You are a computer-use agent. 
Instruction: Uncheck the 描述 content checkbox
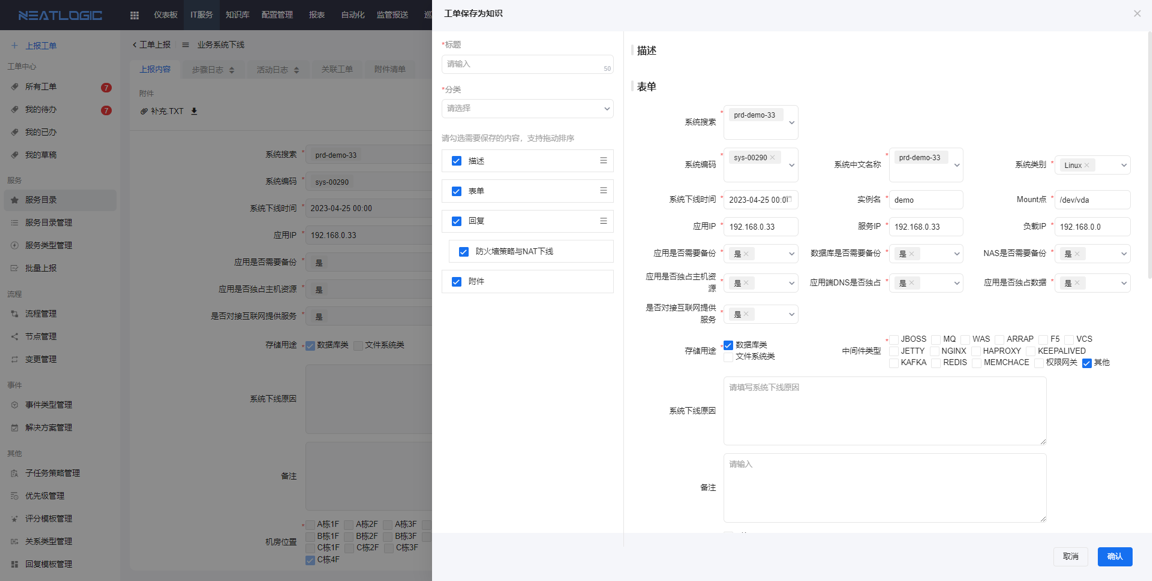click(x=456, y=160)
